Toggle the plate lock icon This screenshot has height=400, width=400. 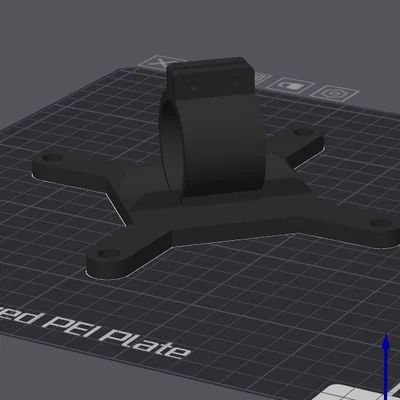pyautogui.click(x=291, y=86)
